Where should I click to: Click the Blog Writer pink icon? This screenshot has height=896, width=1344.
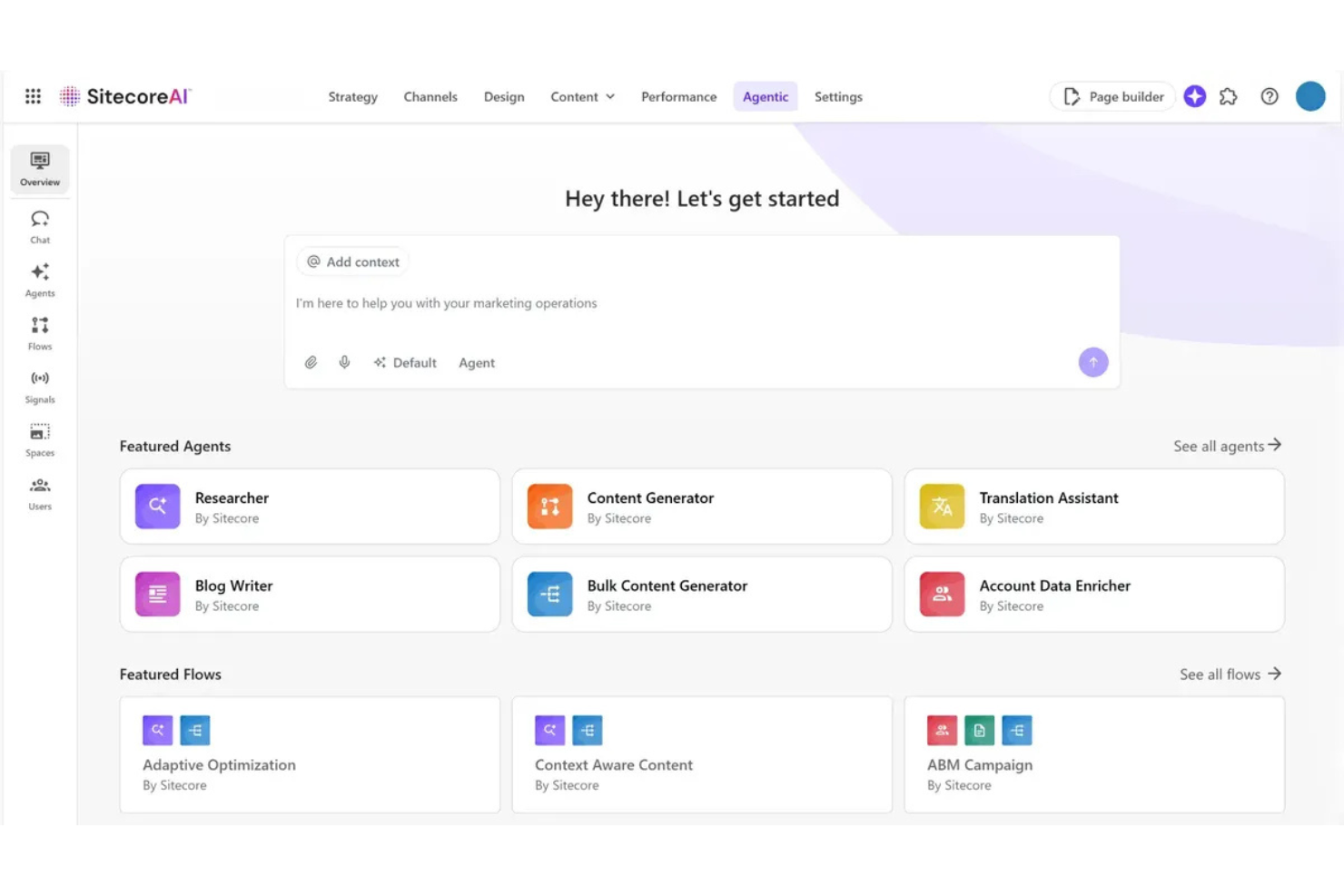click(x=158, y=595)
